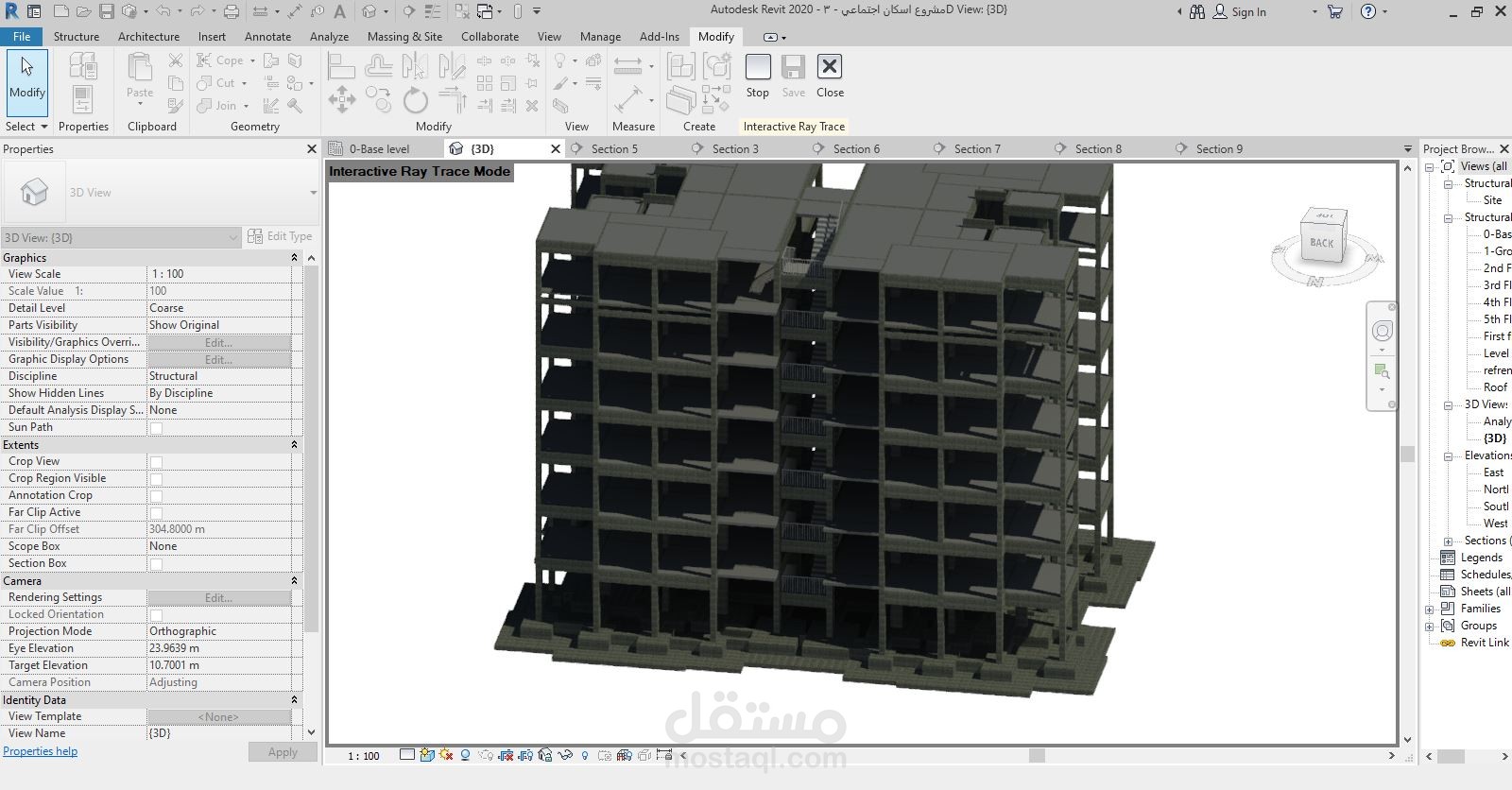The width and height of the screenshot is (1512, 790).
Task: Open the File menu tab
Action: (22, 36)
